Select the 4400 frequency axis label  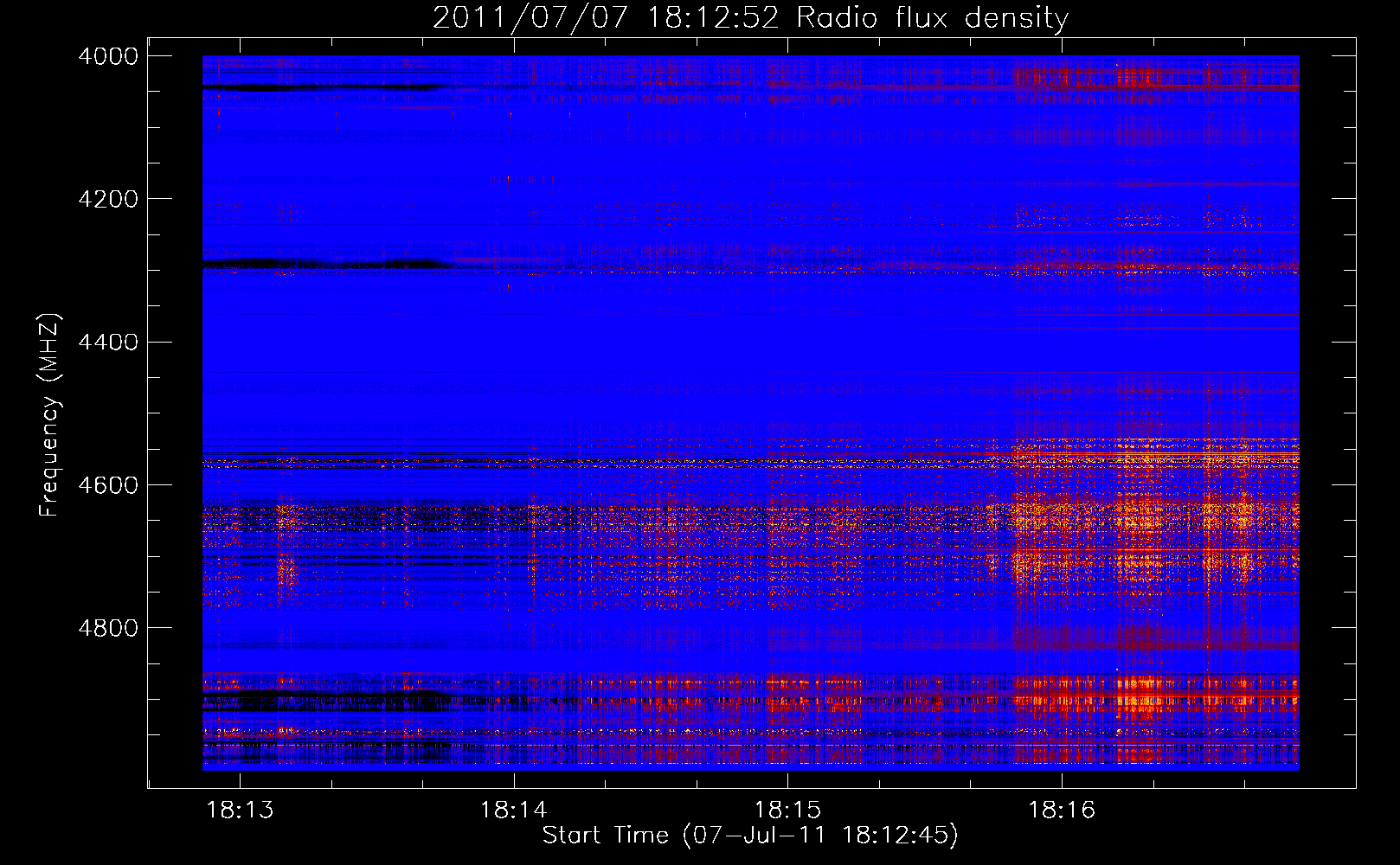pos(108,343)
